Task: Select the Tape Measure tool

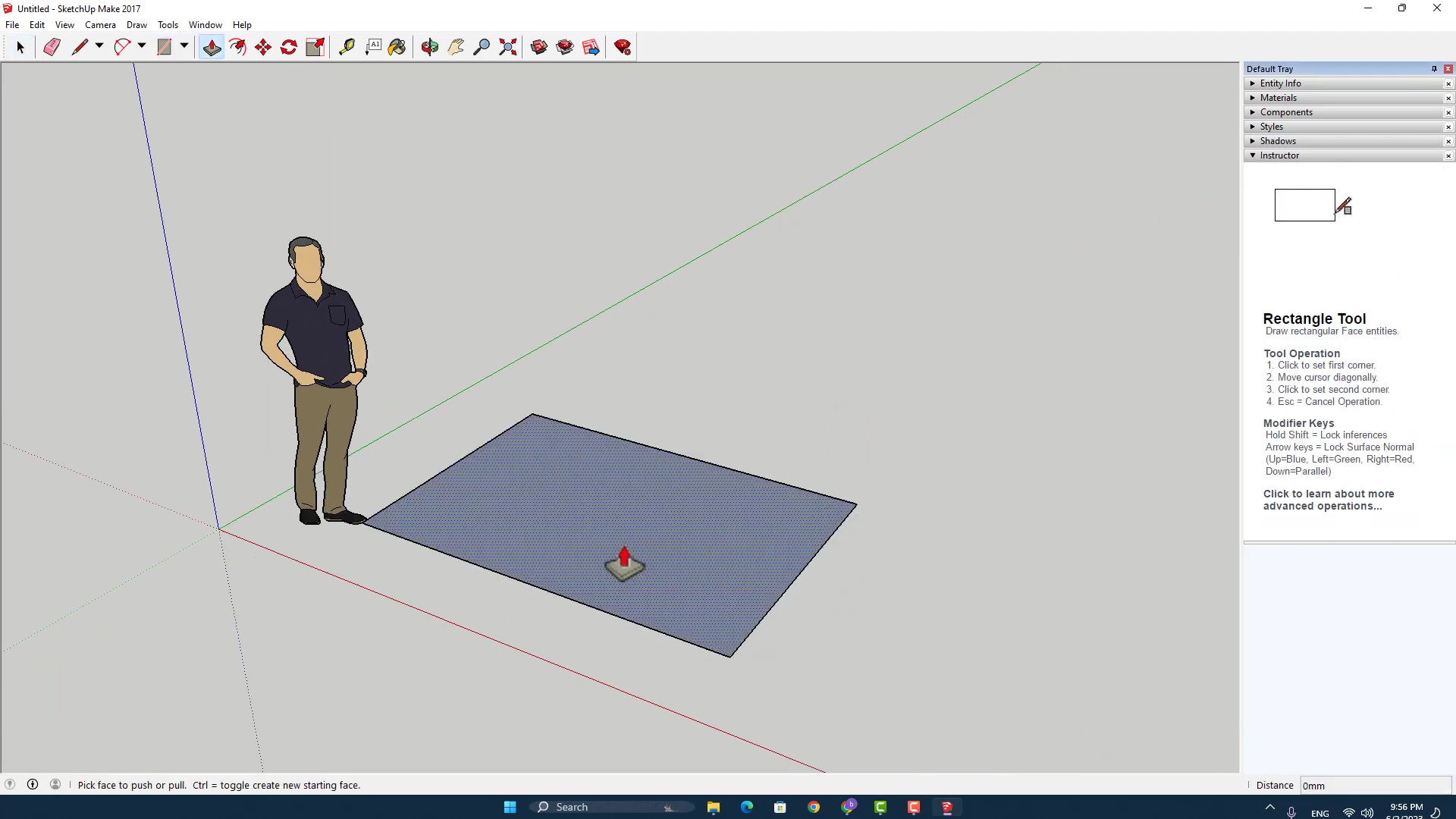Action: (x=347, y=47)
